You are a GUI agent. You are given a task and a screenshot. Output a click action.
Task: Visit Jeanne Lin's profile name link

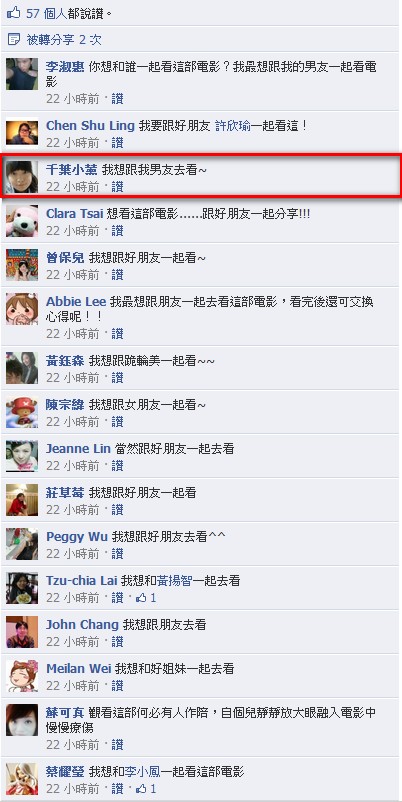(x=78, y=449)
